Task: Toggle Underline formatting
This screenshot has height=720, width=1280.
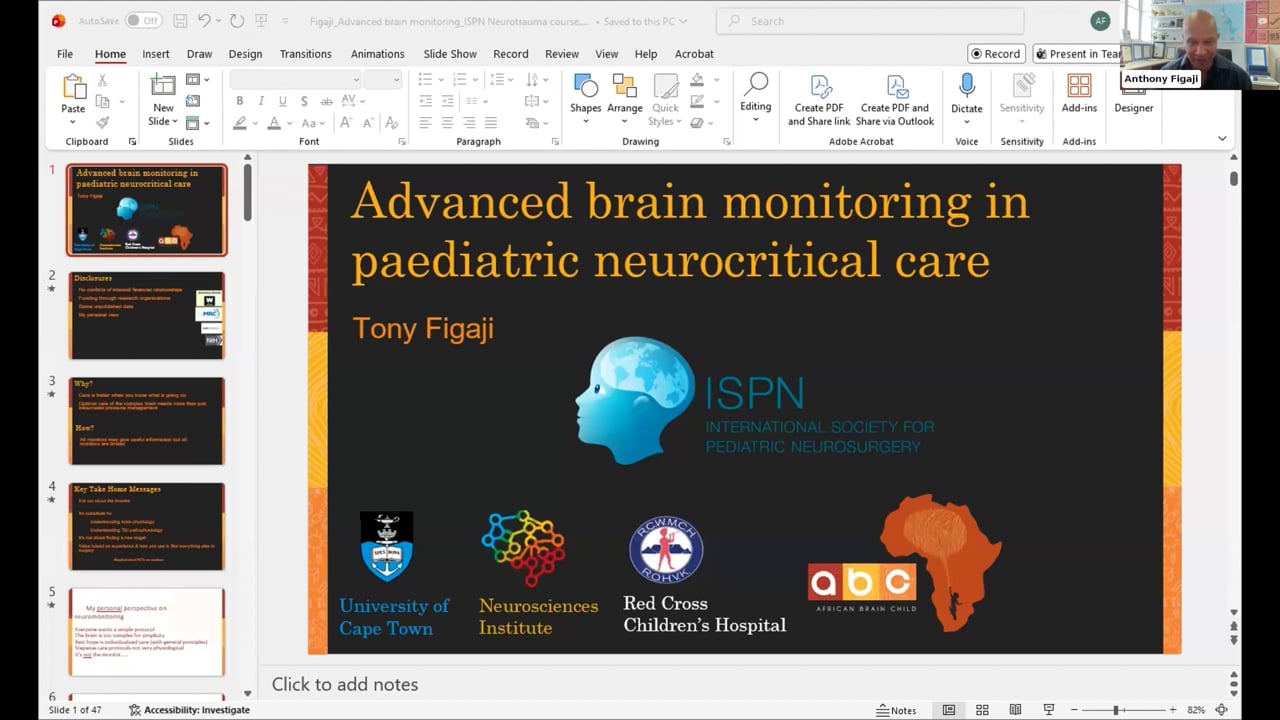Action: pyautogui.click(x=283, y=101)
